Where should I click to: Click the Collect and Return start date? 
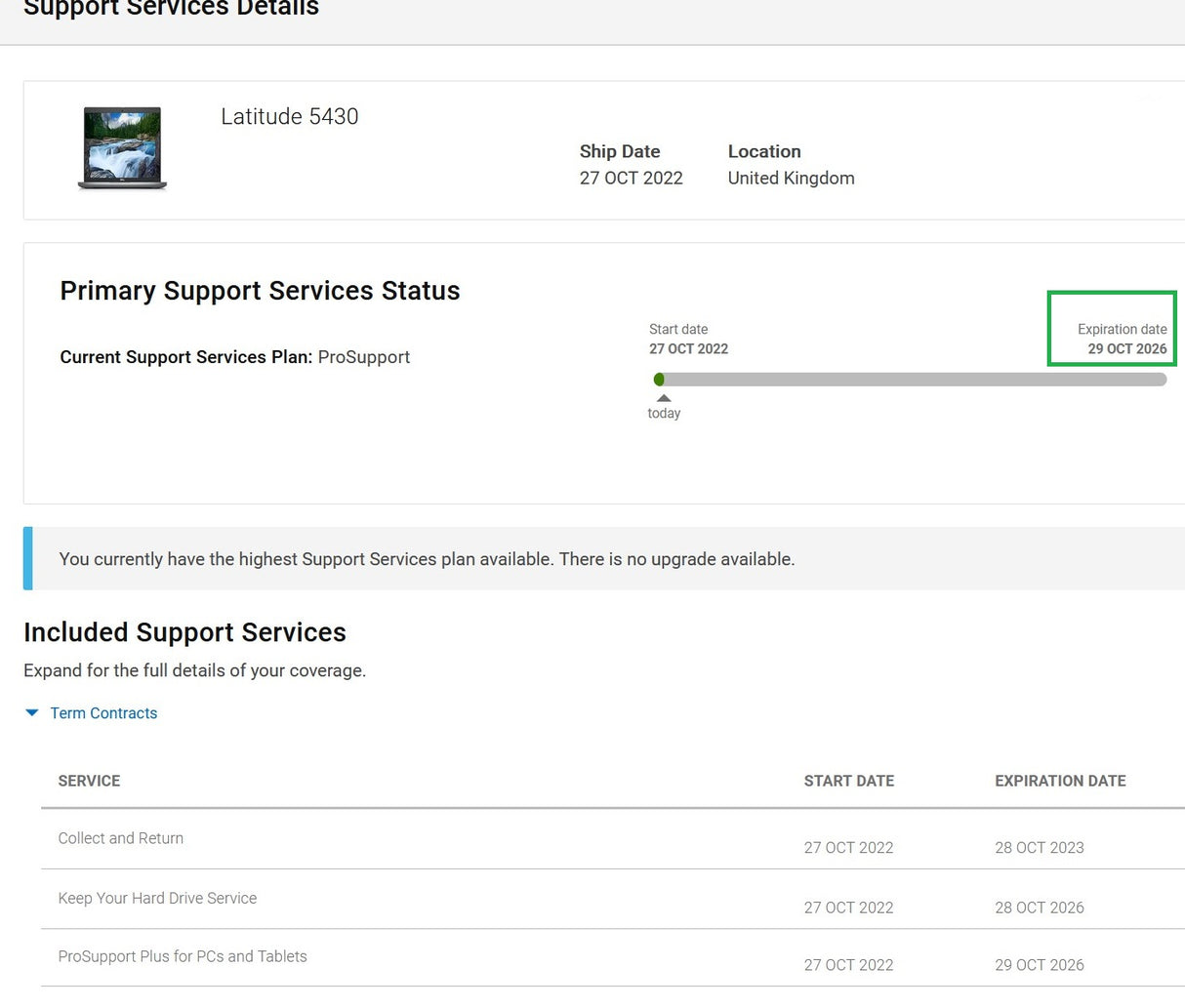point(848,848)
